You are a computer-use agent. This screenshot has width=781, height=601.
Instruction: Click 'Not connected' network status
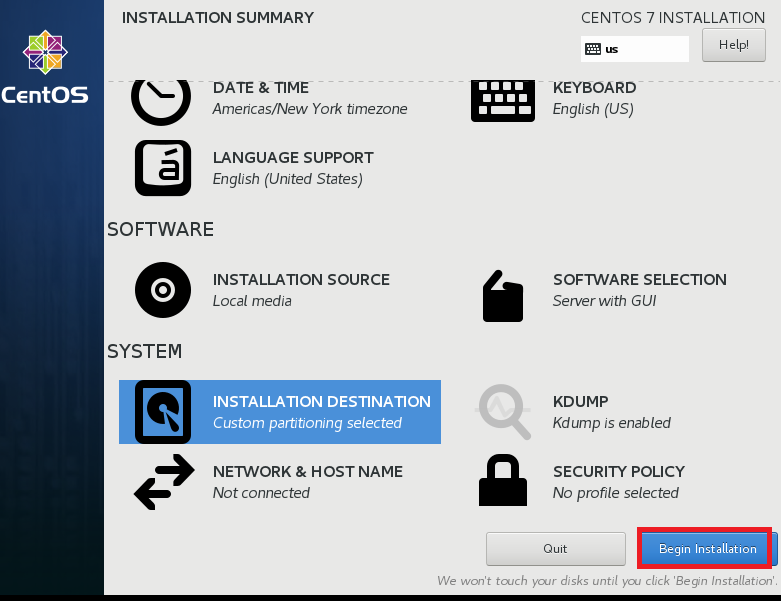pos(261,492)
